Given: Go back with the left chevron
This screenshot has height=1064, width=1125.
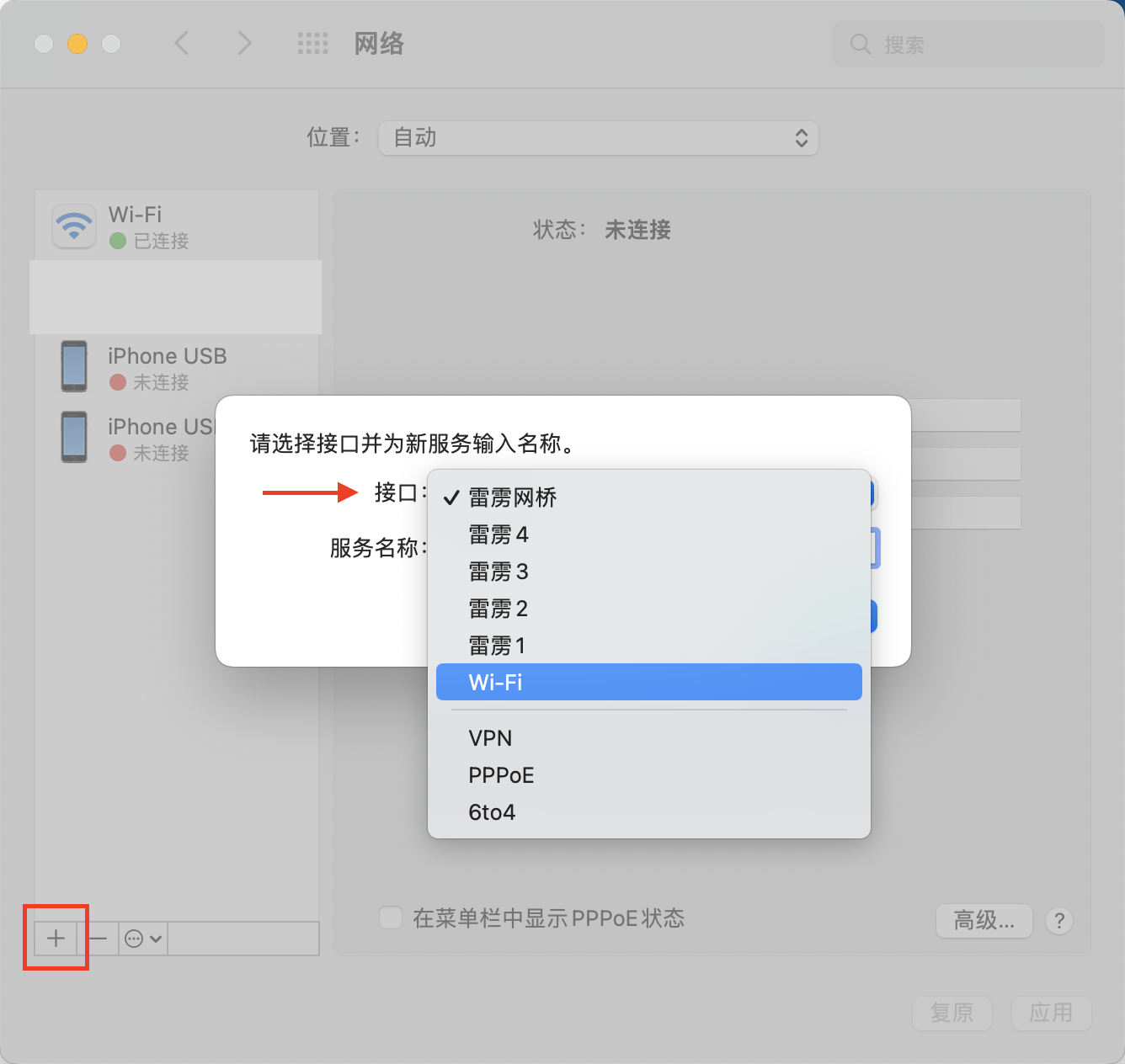Looking at the screenshot, I should (x=181, y=43).
